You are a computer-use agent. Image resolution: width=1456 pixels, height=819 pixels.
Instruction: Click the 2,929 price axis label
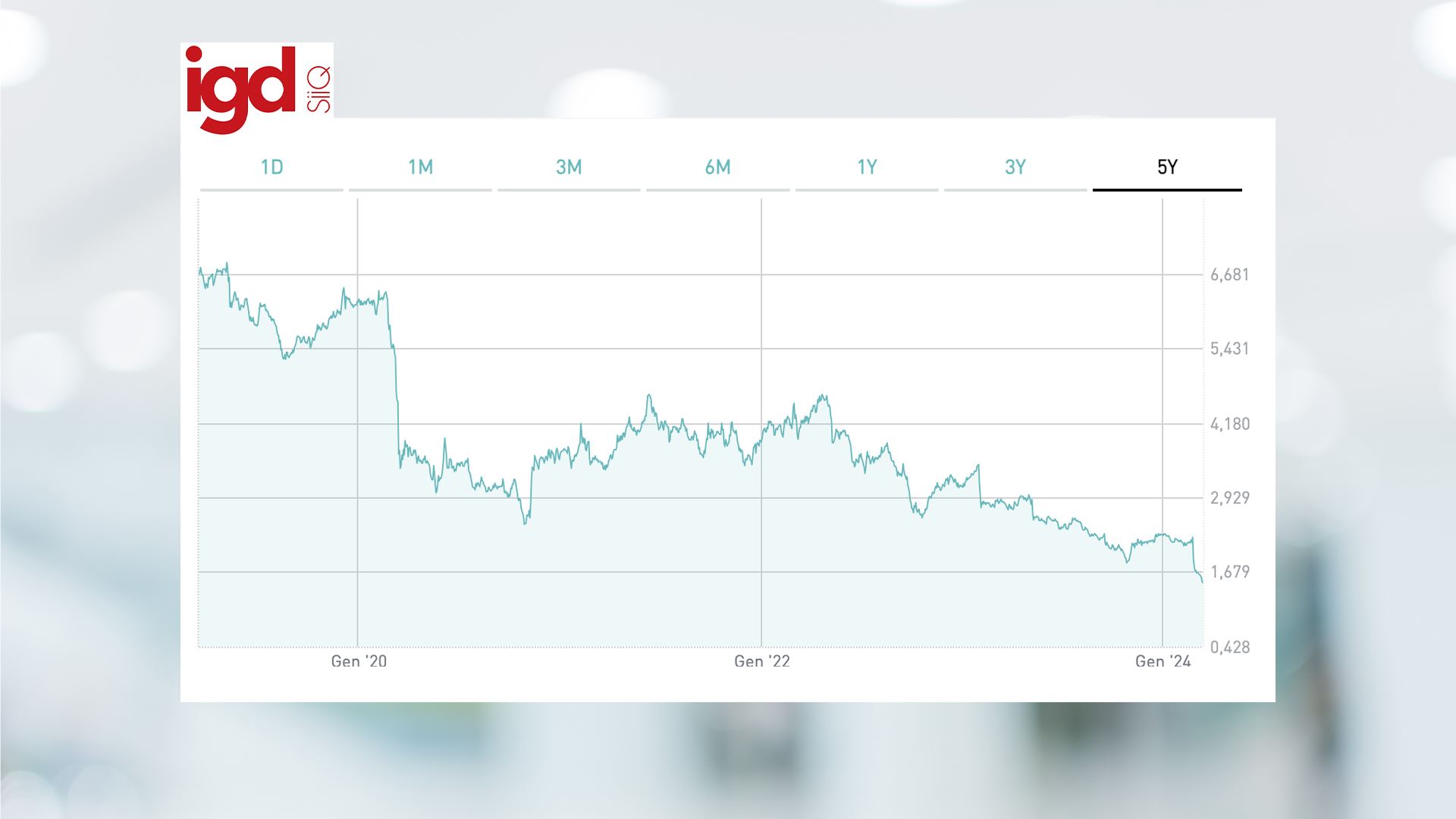tap(1229, 498)
